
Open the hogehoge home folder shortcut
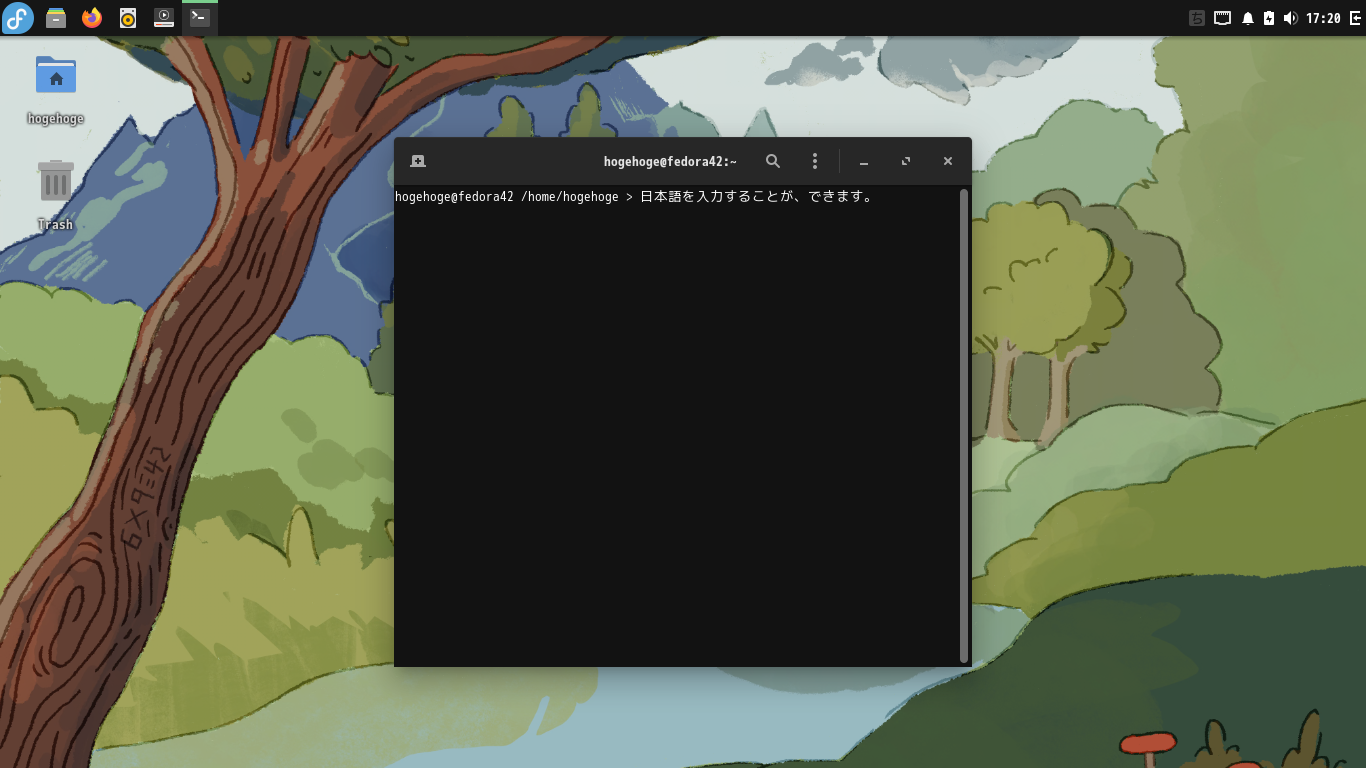coord(55,74)
